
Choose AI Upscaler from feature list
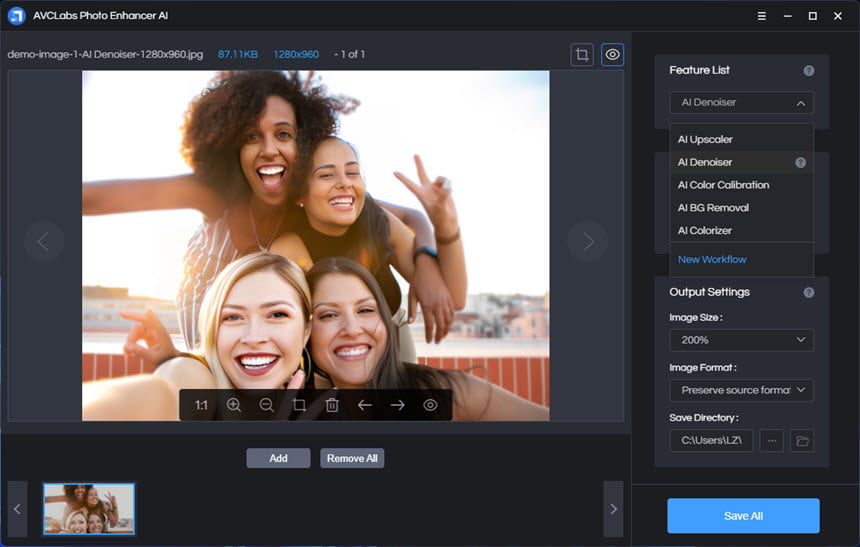742,139
